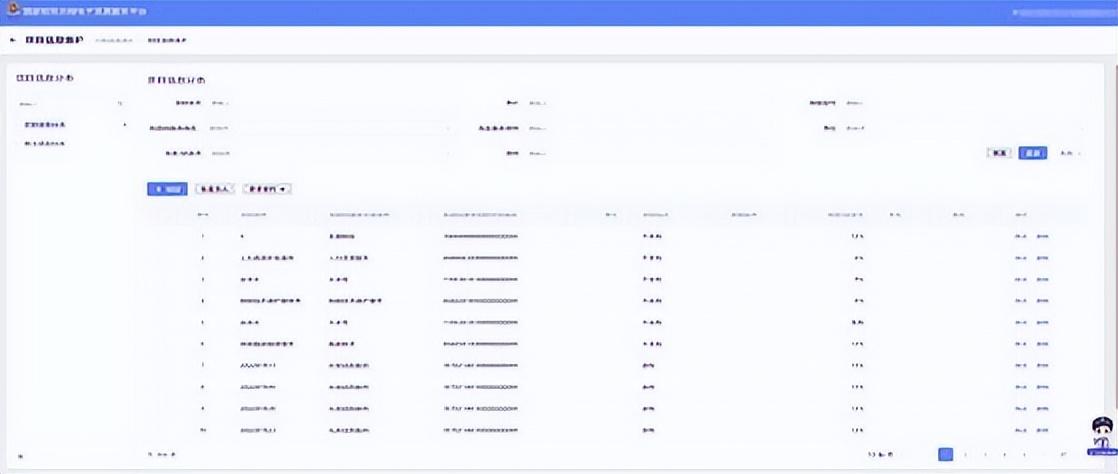Viewport: 1118px width, 474px height.
Task: Go to page 4 in pagination
Action: (1005, 454)
